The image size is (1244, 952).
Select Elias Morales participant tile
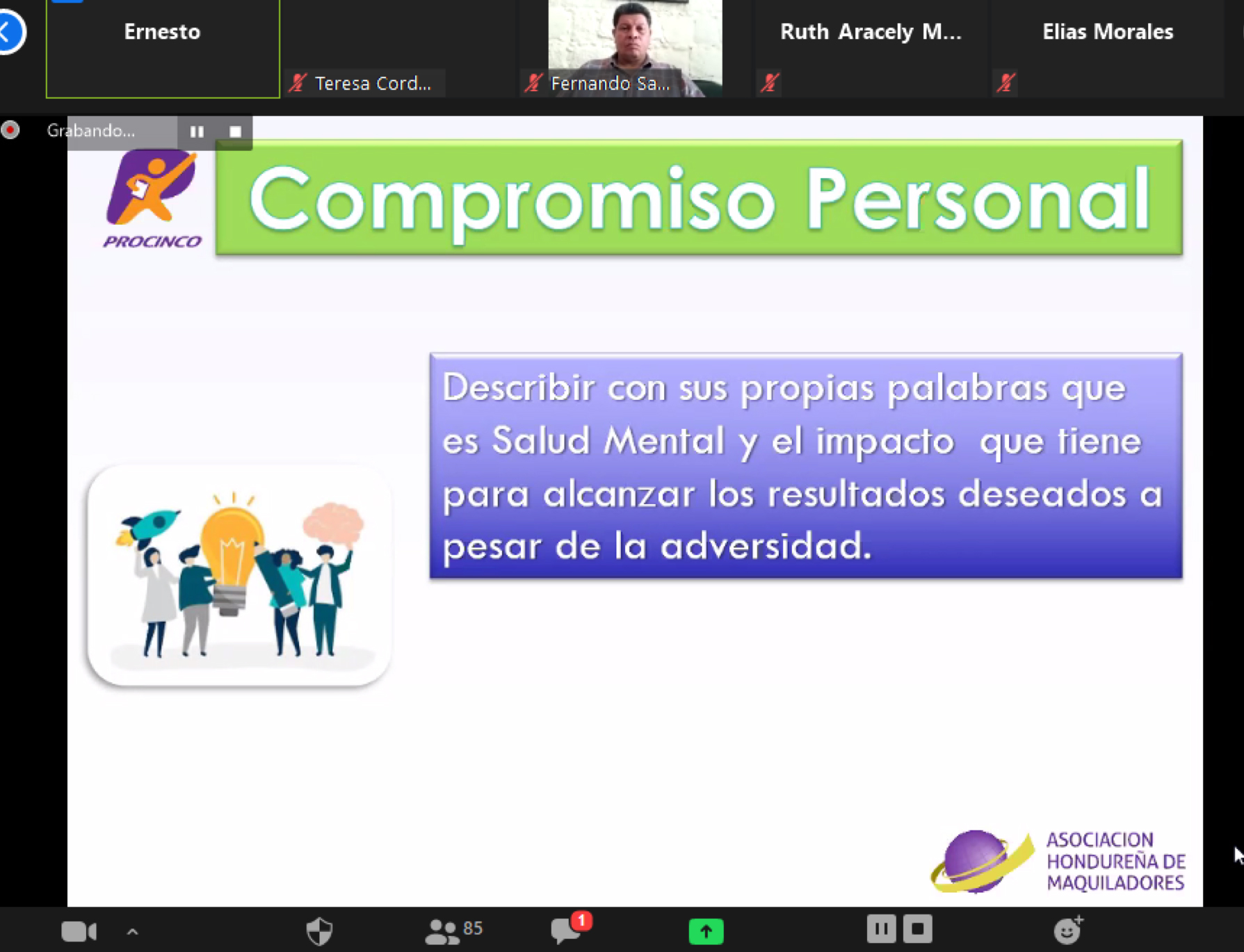(1107, 49)
